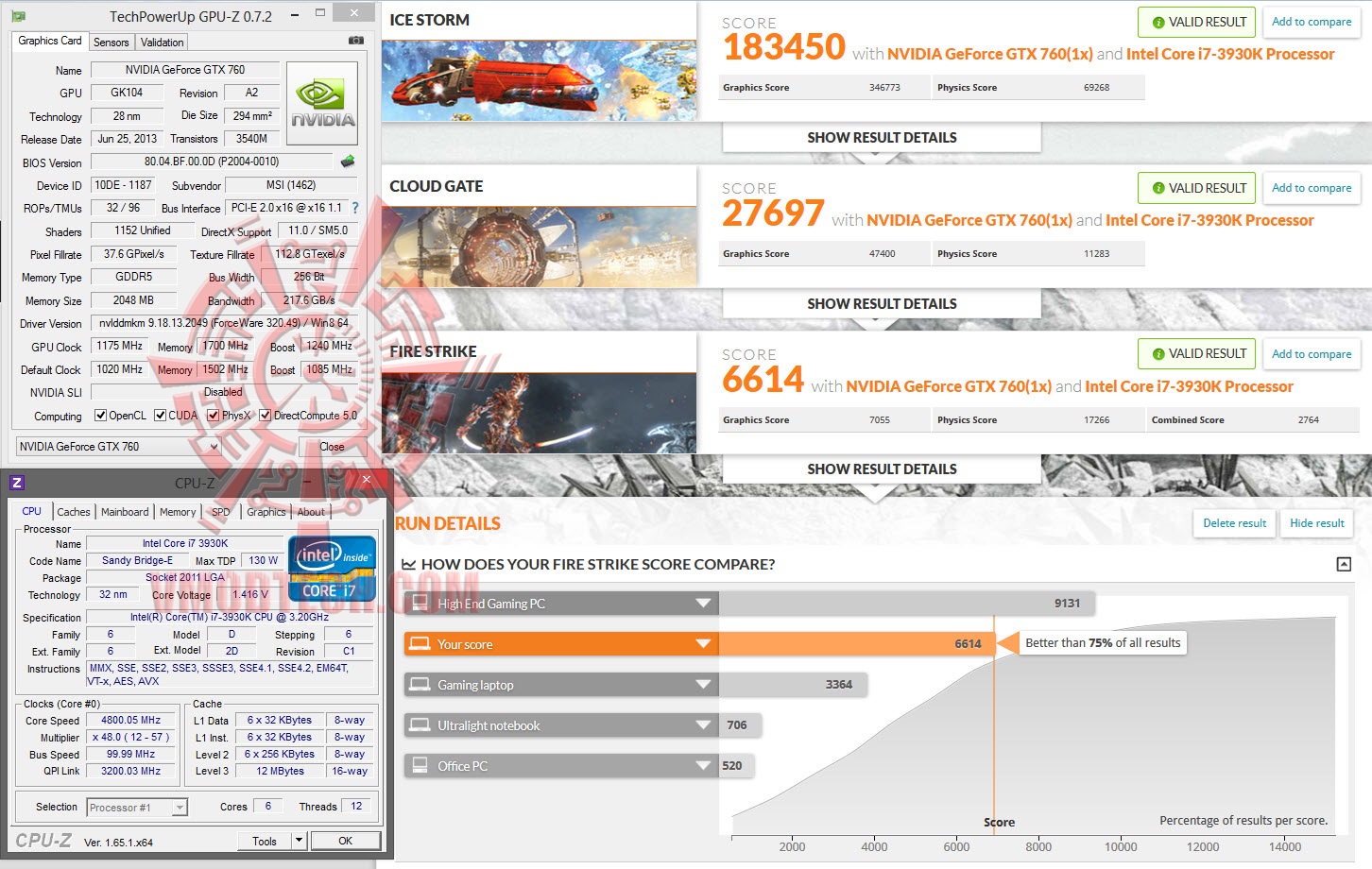Show result details for Ice Storm
Image resolution: width=1372 pixels, height=869 pixels.
tap(882, 138)
